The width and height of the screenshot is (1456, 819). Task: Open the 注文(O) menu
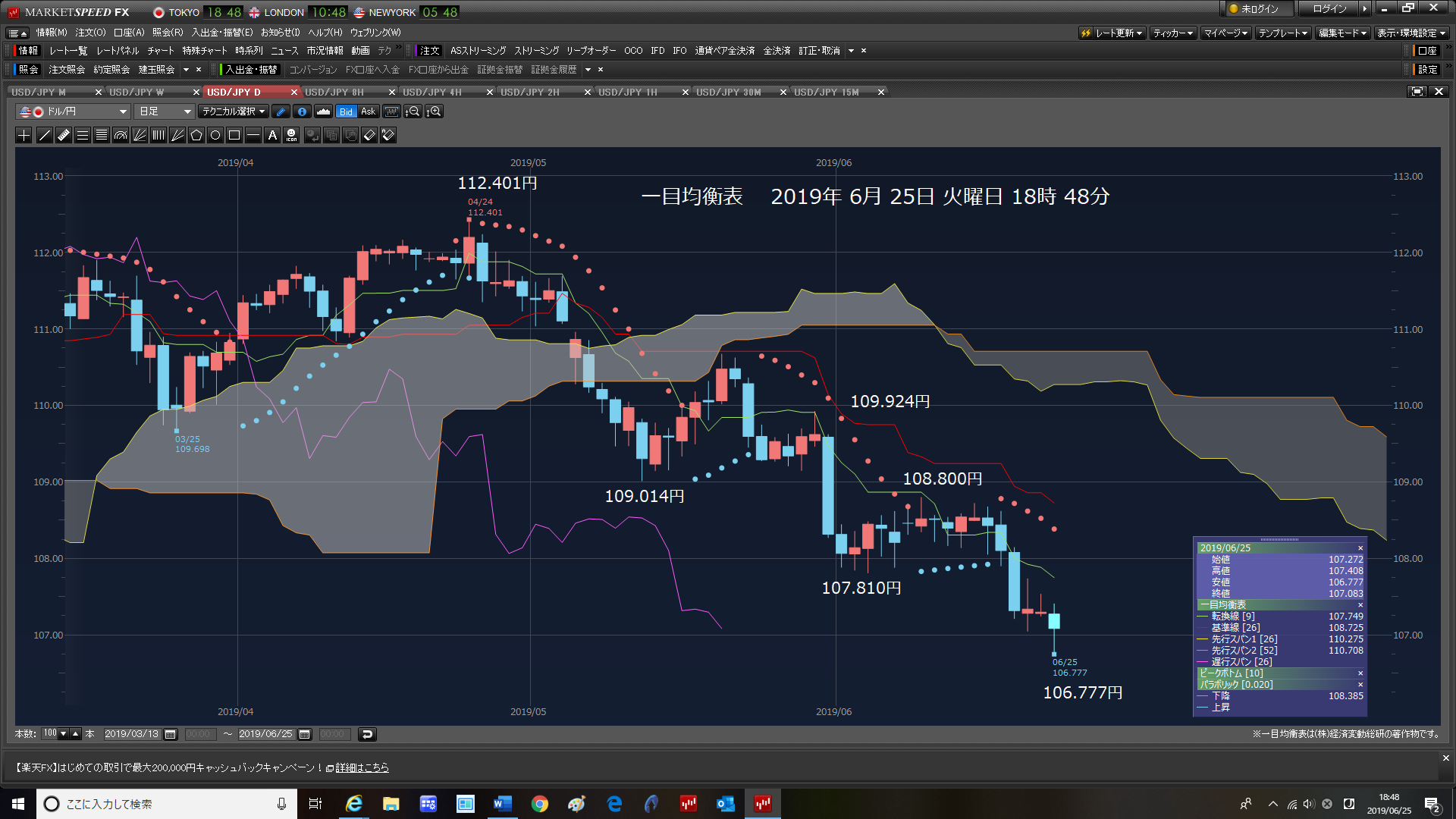(90, 33)
